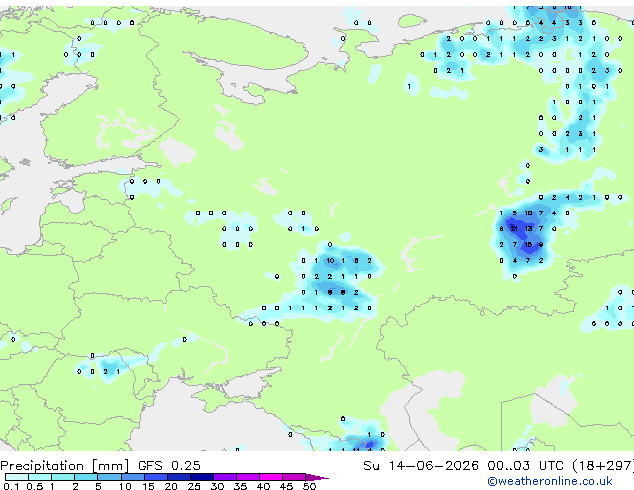Click legend tick label "50"
This screenshot has height=490, width=634.
coord(309,486)
